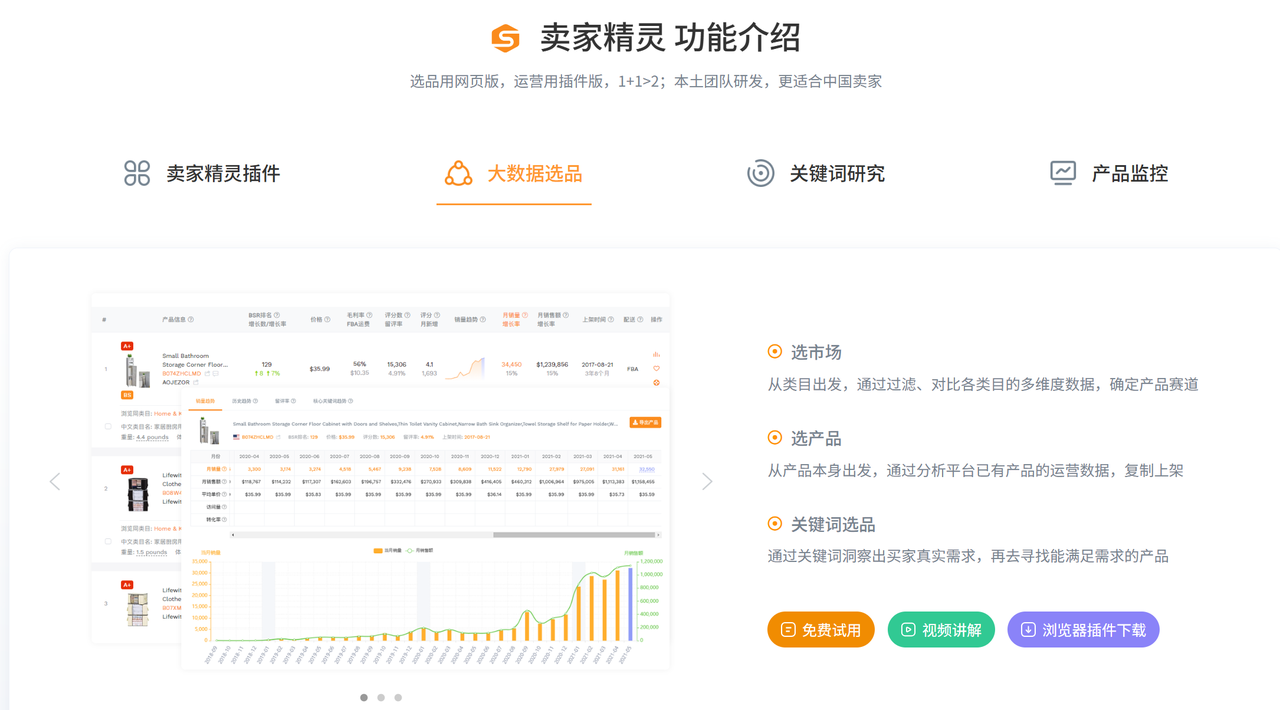Screen dimensions: 1280x710
Task: Advance carousel with right chevron arrow
Action: [707, 482]
